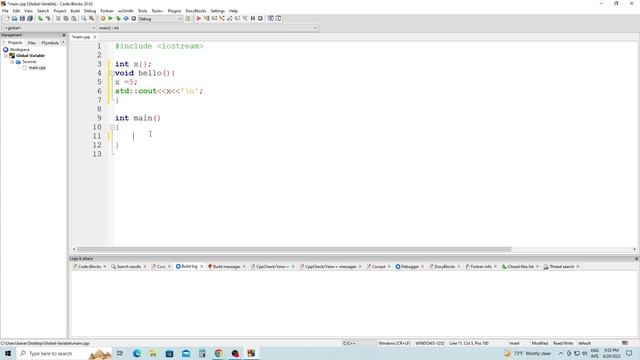Viewport: 640px width, 360px height.
Task: Click the Run to cursor debug icon
Action: [x=207, y=18]
